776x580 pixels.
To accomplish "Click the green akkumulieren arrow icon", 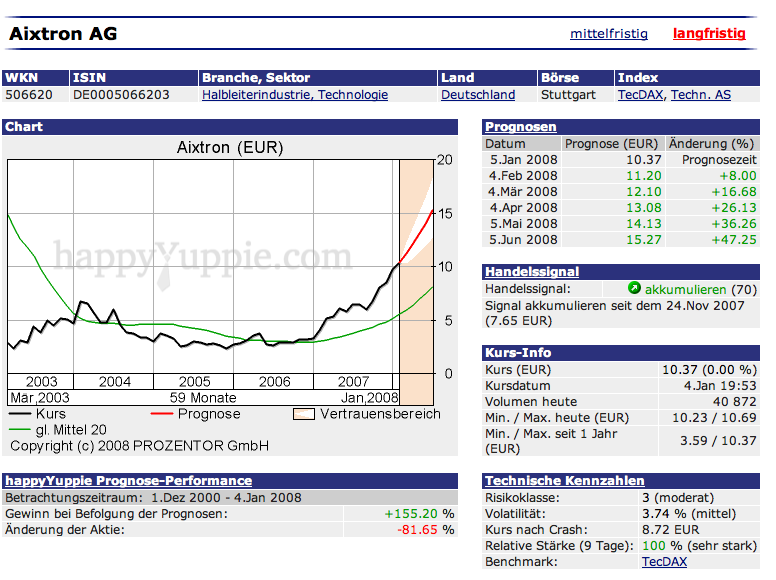I will click(634, 289).
